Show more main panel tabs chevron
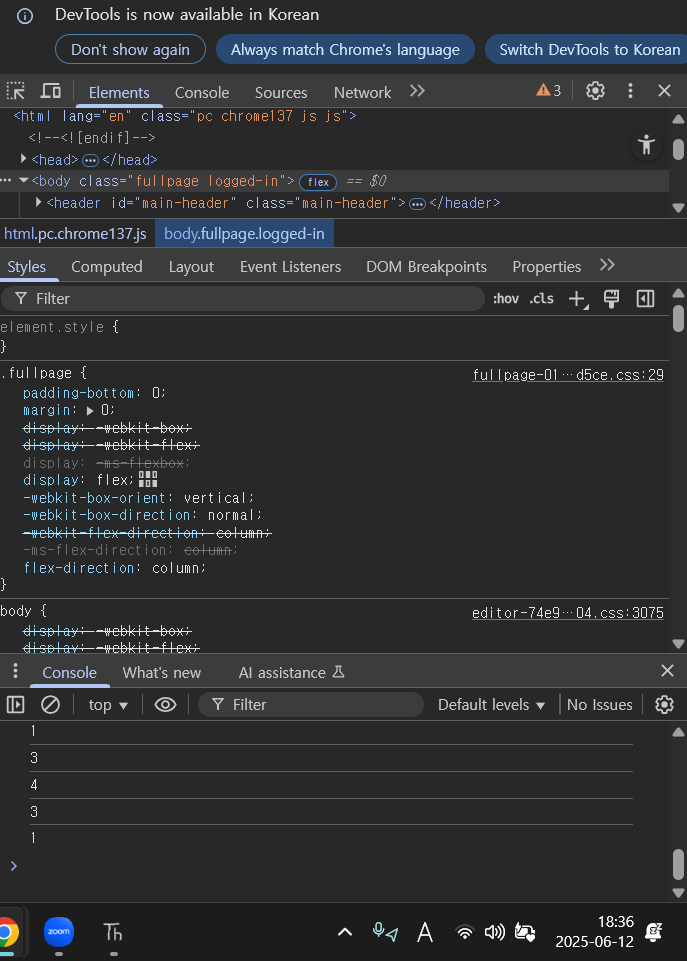This screenshot has width=687, height=961. (417, 91)
